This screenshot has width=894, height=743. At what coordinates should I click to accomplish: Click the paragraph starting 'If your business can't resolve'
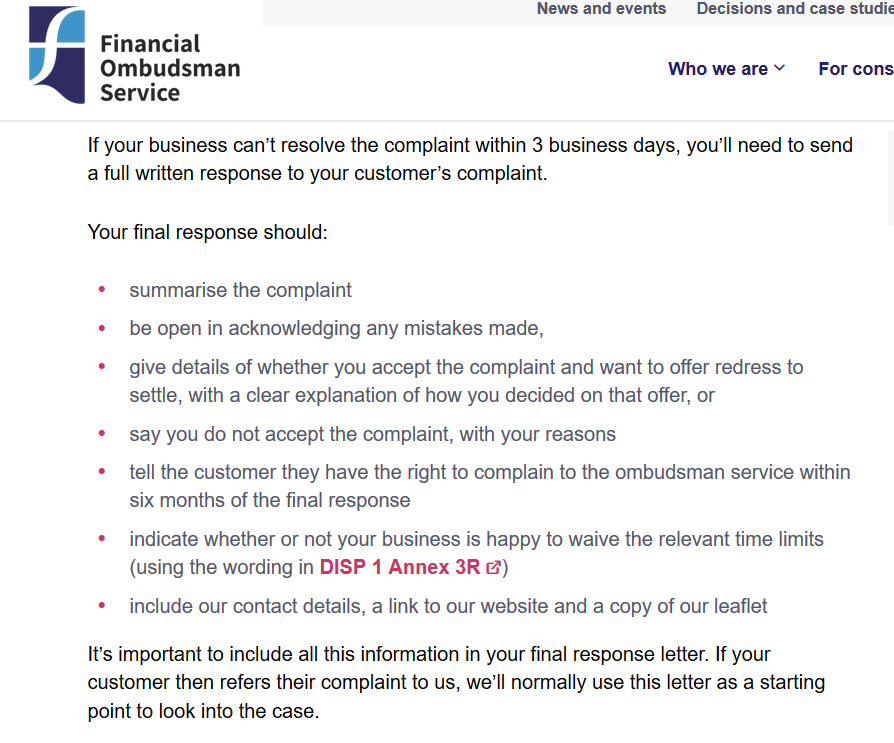(470, 159)
